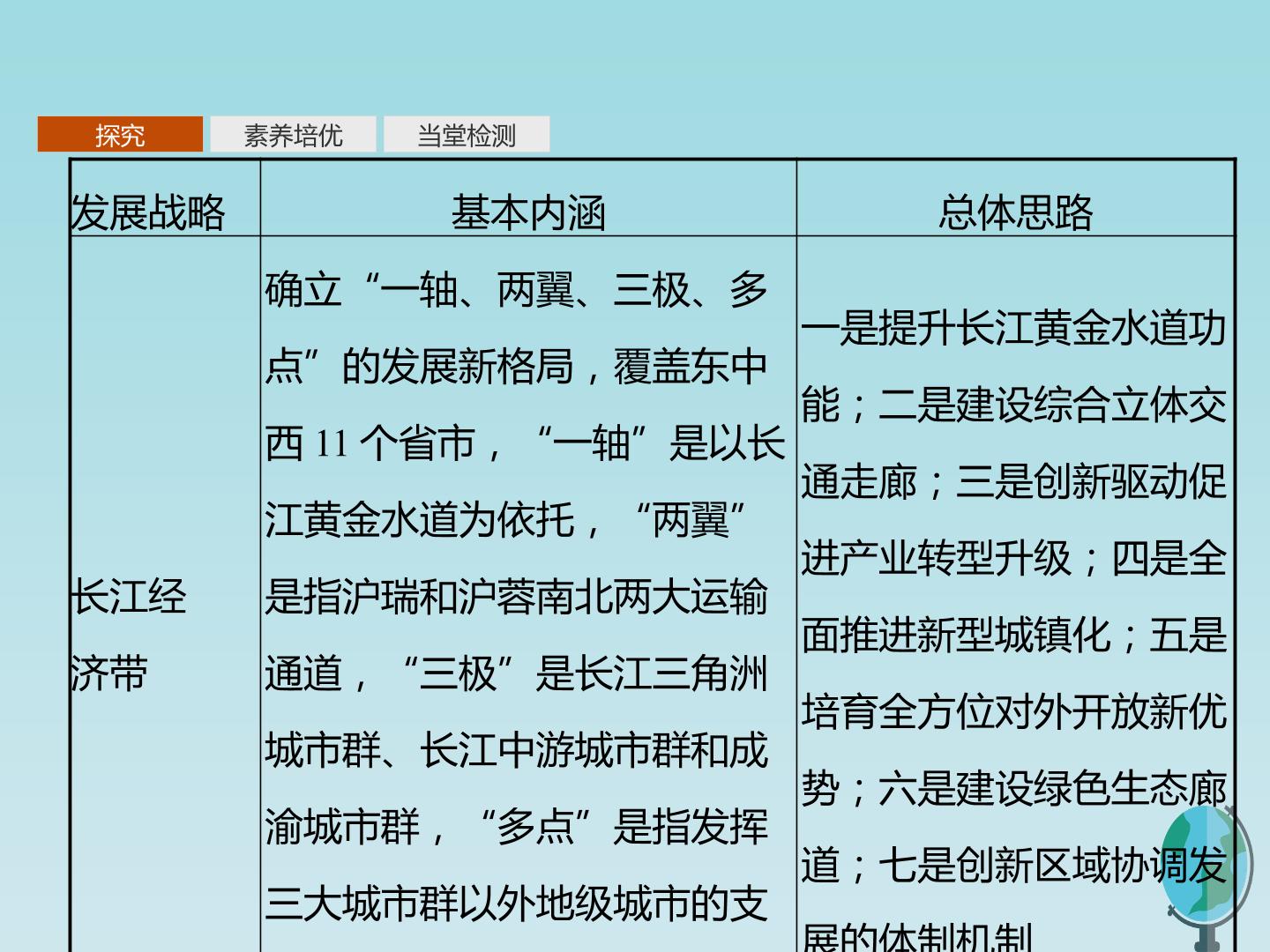Open the 探究 tab

point(120,134)
